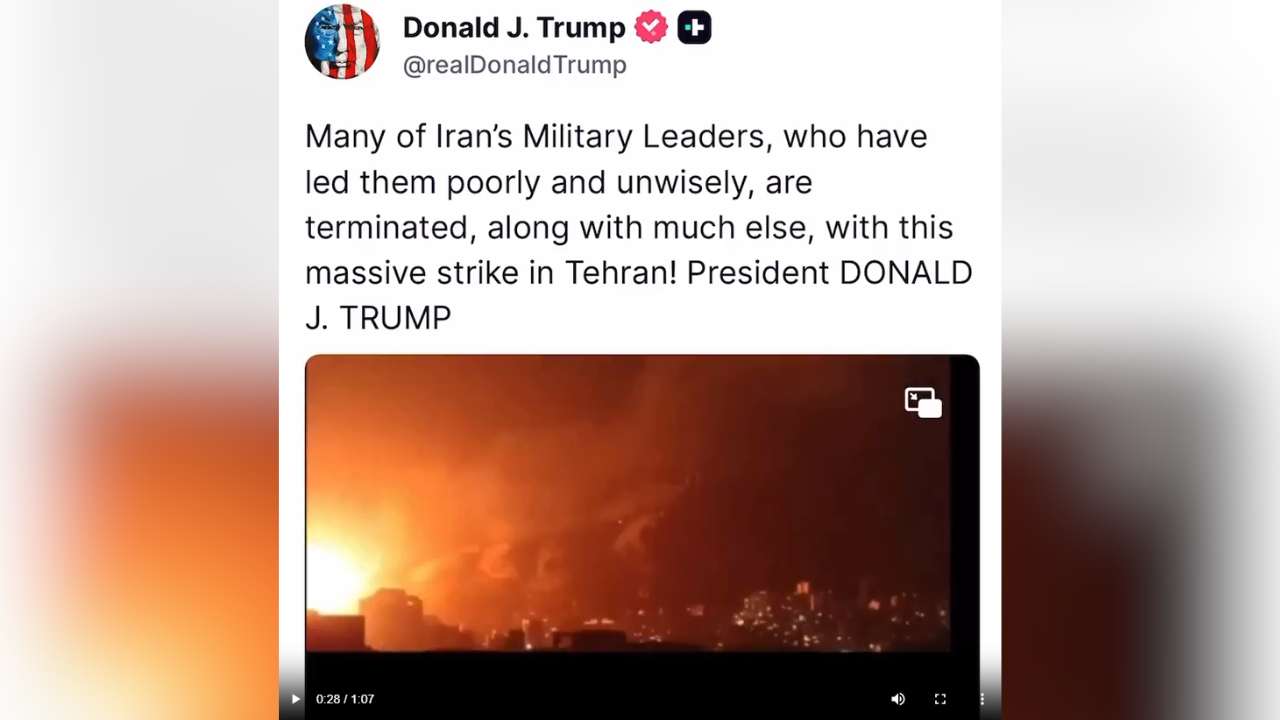Screen dimensions: 1280x720
Task: Click the dark plus badge beside the name
Action: tap(694, 27)
